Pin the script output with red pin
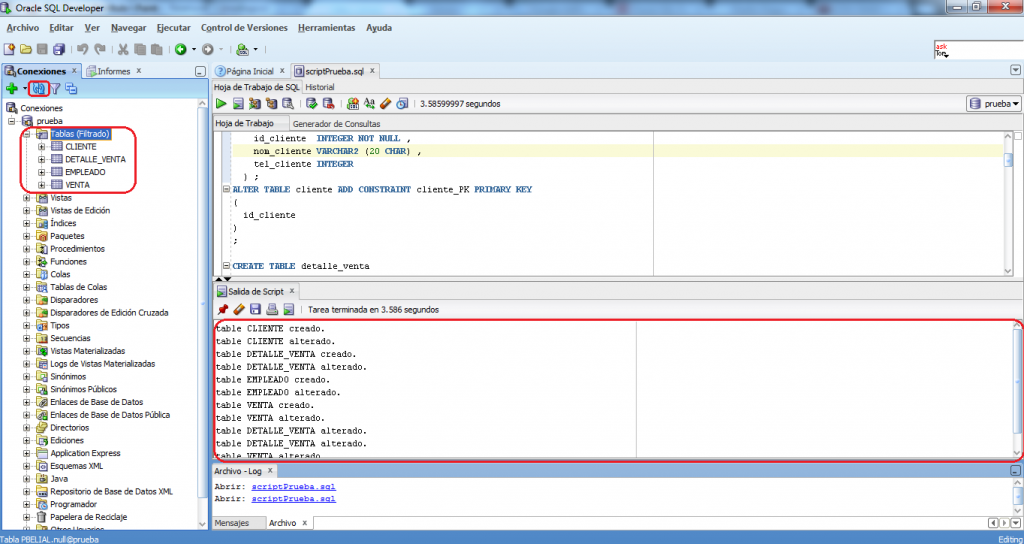 tap(222, 310)
